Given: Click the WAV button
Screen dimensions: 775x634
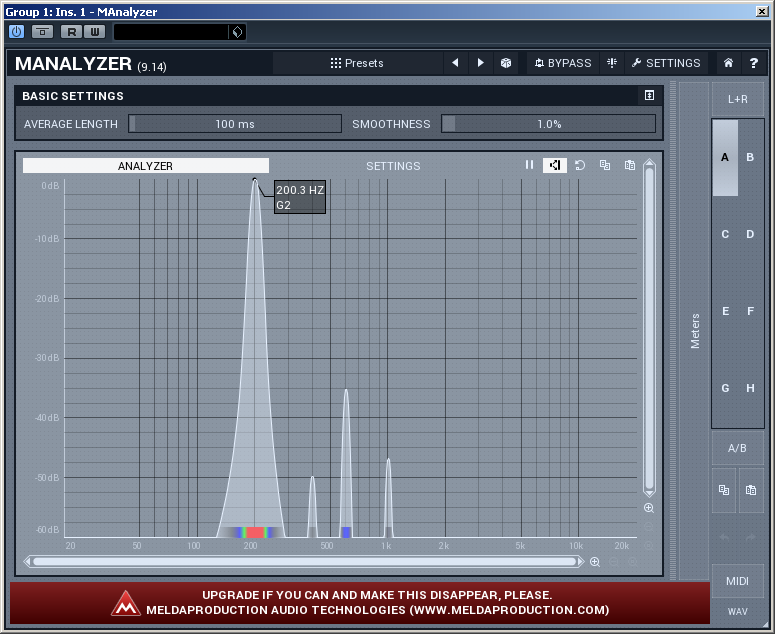Looking at the screenshot, I should [737, 612].
